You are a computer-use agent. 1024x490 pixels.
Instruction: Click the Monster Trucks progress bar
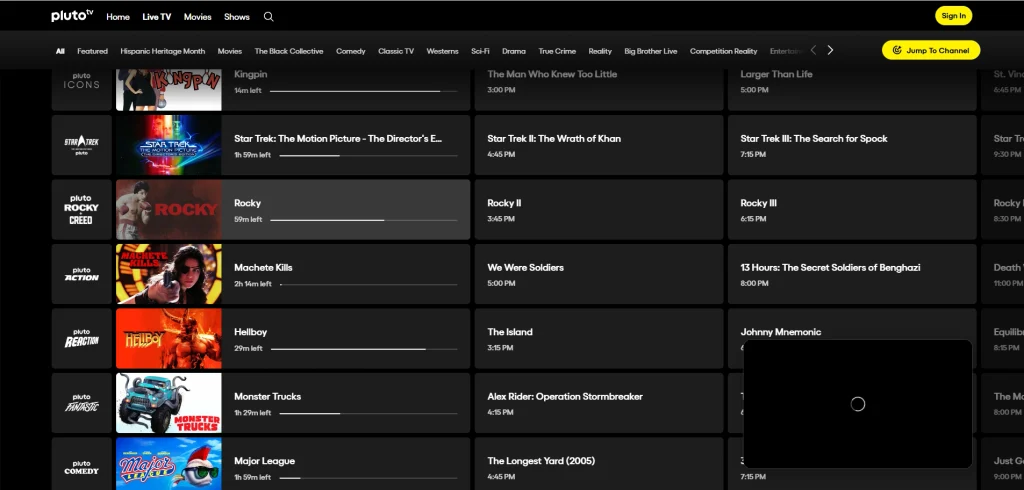coord(368,414)
